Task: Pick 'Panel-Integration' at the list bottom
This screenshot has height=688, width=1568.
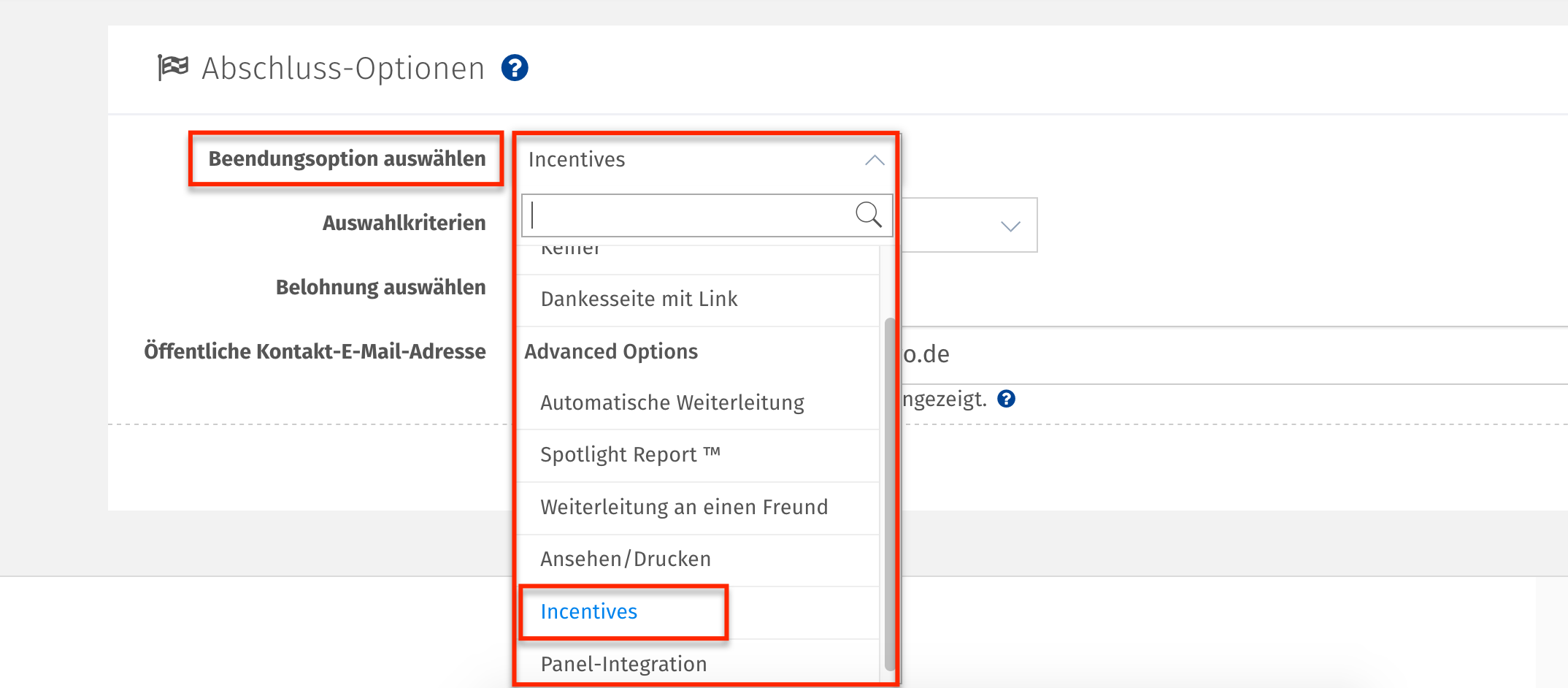Action: point(623,664)
